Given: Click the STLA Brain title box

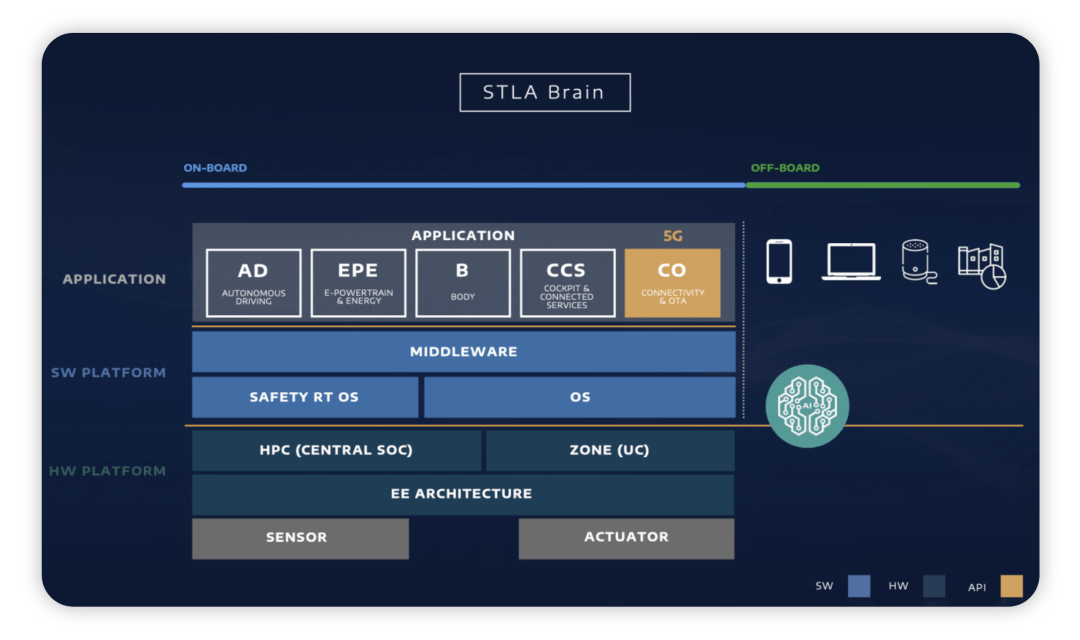Looking at the screenshot, I should 545,92.
